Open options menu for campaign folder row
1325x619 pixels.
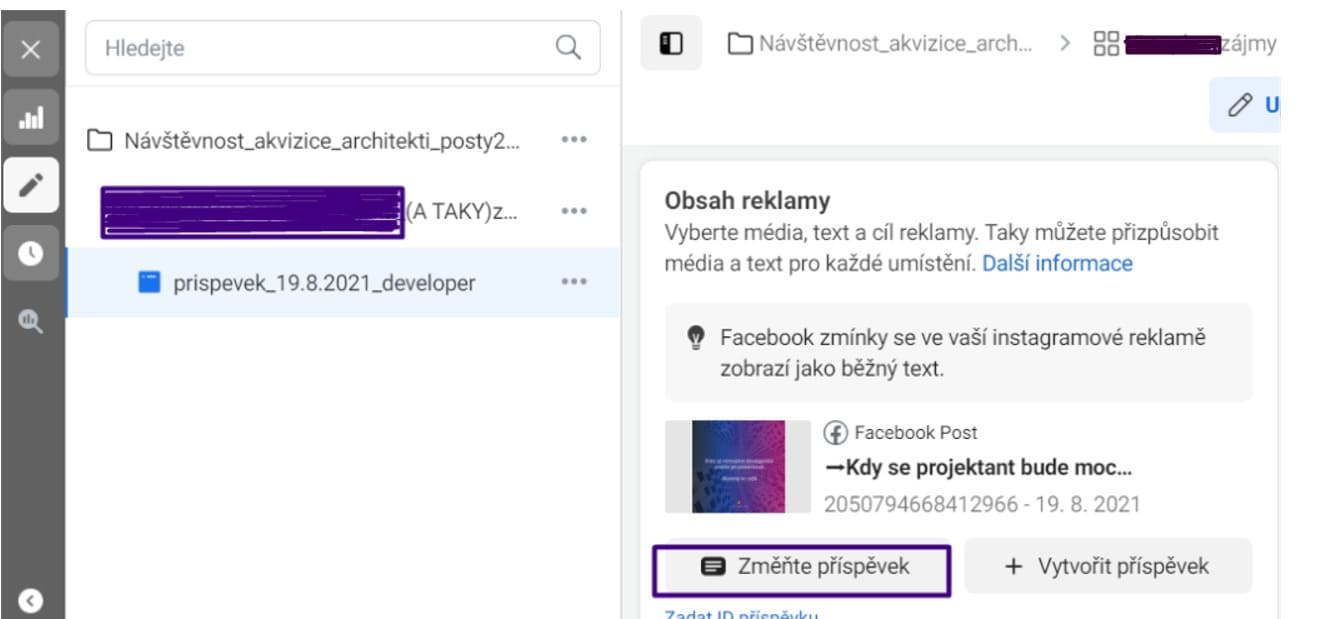click(x=574, y=140)
